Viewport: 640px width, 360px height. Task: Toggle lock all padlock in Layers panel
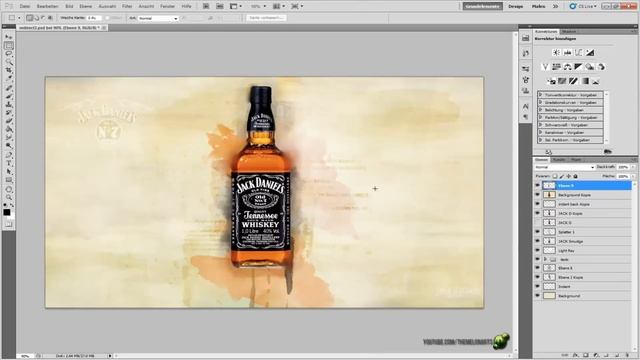coord(576,176)
